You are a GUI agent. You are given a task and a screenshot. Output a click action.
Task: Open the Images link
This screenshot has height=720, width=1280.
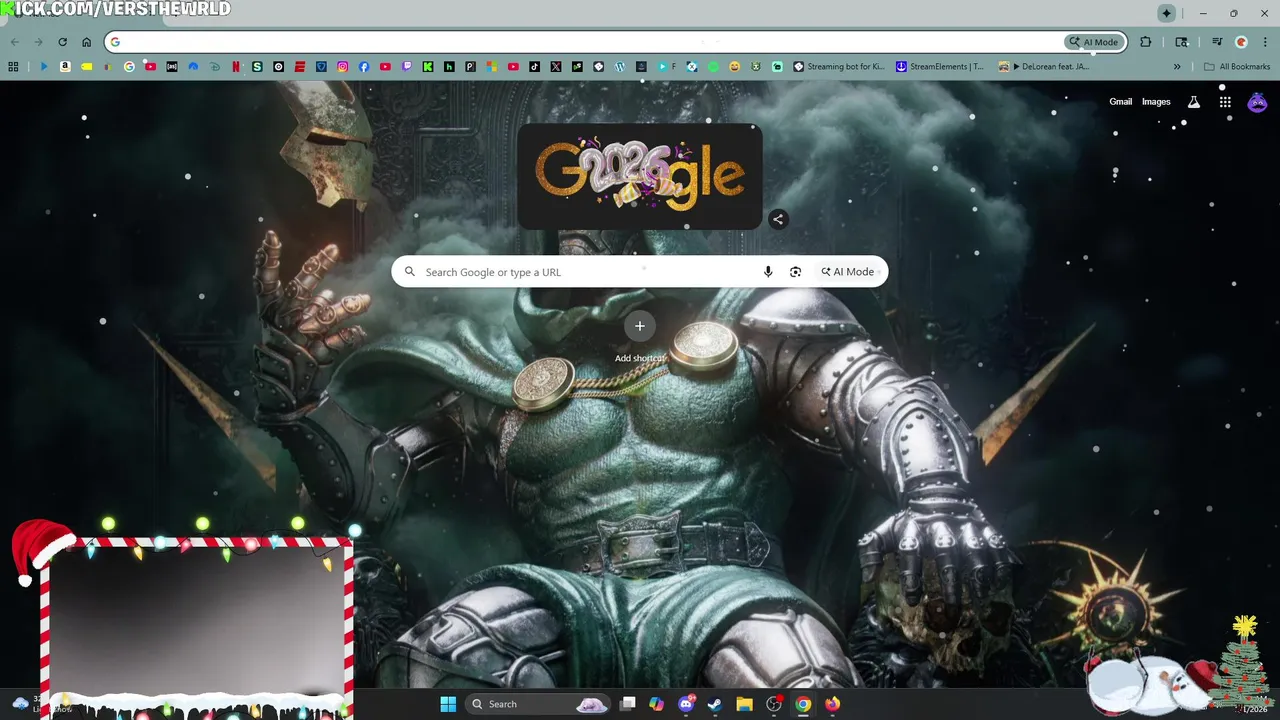[x=1156, y=102]
